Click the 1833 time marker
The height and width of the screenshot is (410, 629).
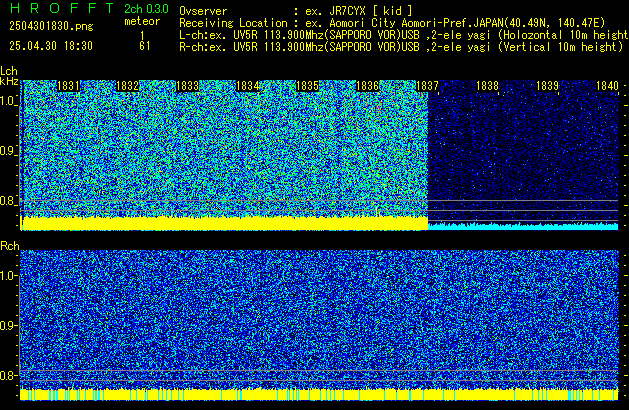point(188,86)
